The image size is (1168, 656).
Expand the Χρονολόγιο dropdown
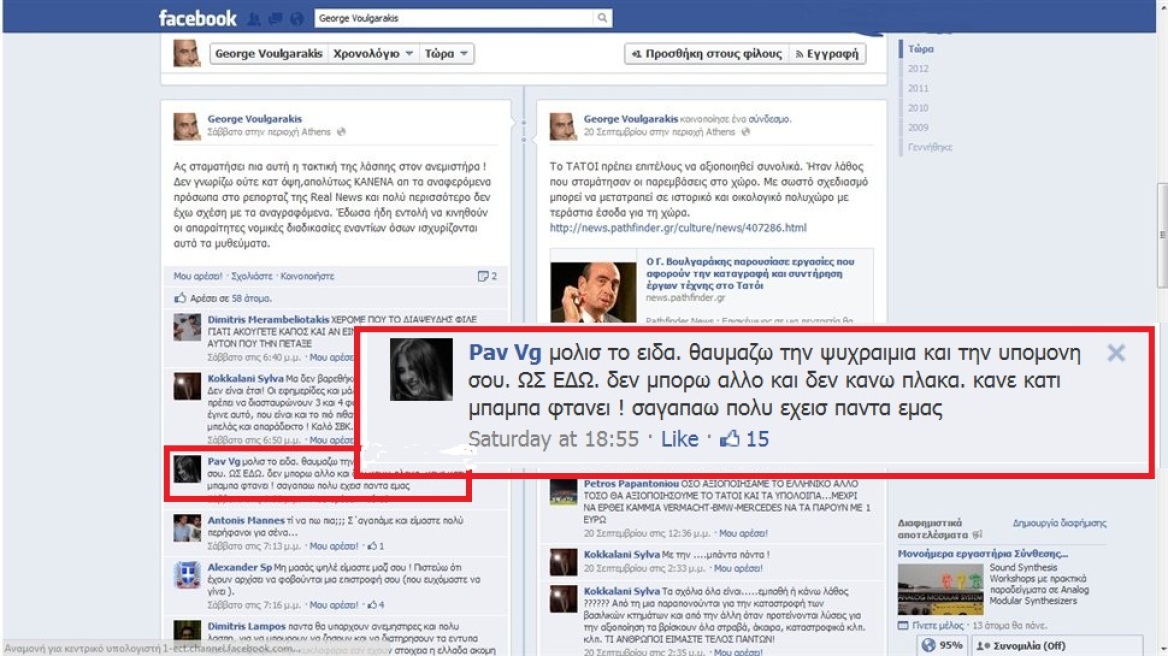pyautogui.click(x=372, y=54)
